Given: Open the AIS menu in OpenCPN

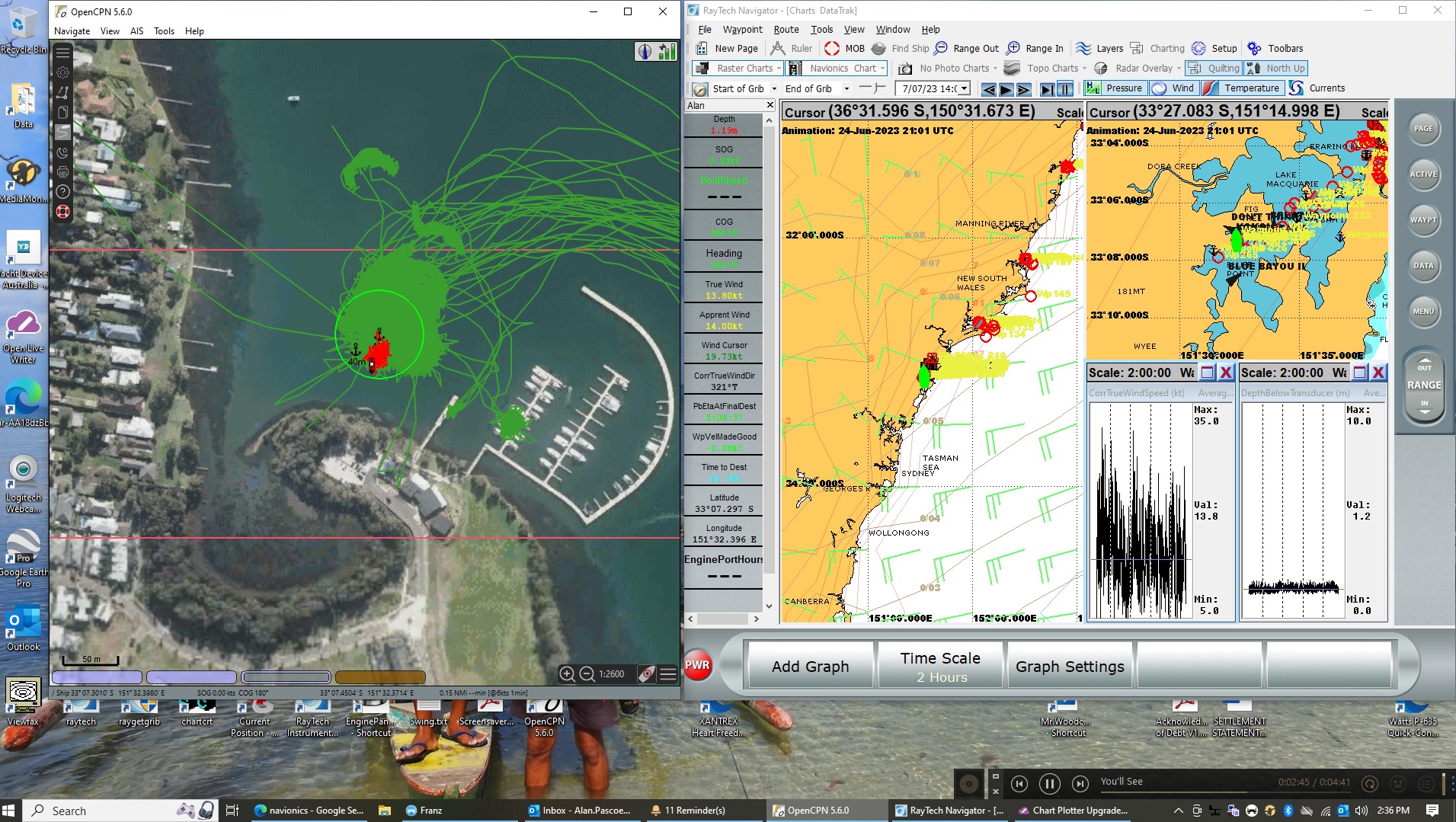Looking at the screenshot, I should click(136, 31).
